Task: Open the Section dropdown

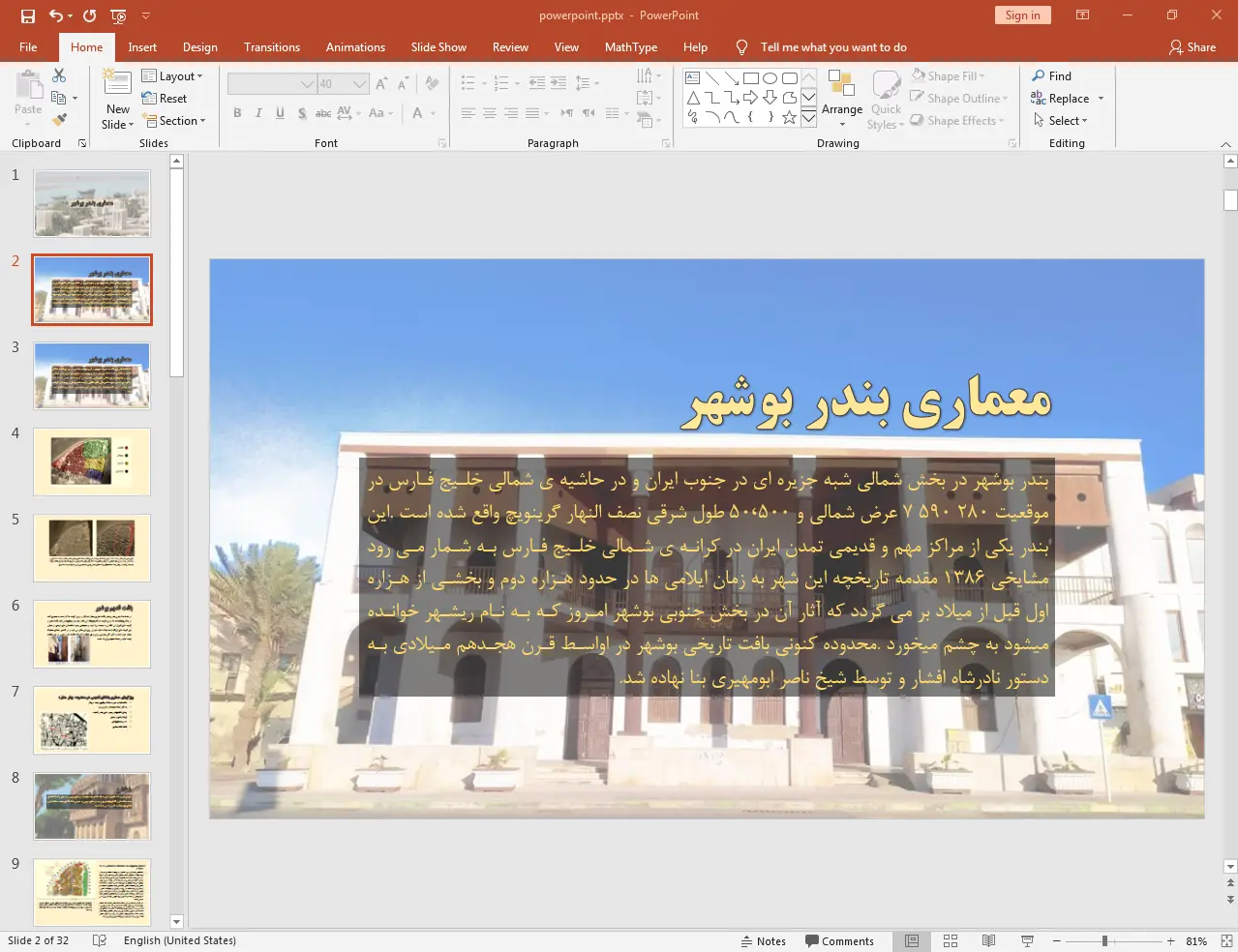Action: [174, 120]
